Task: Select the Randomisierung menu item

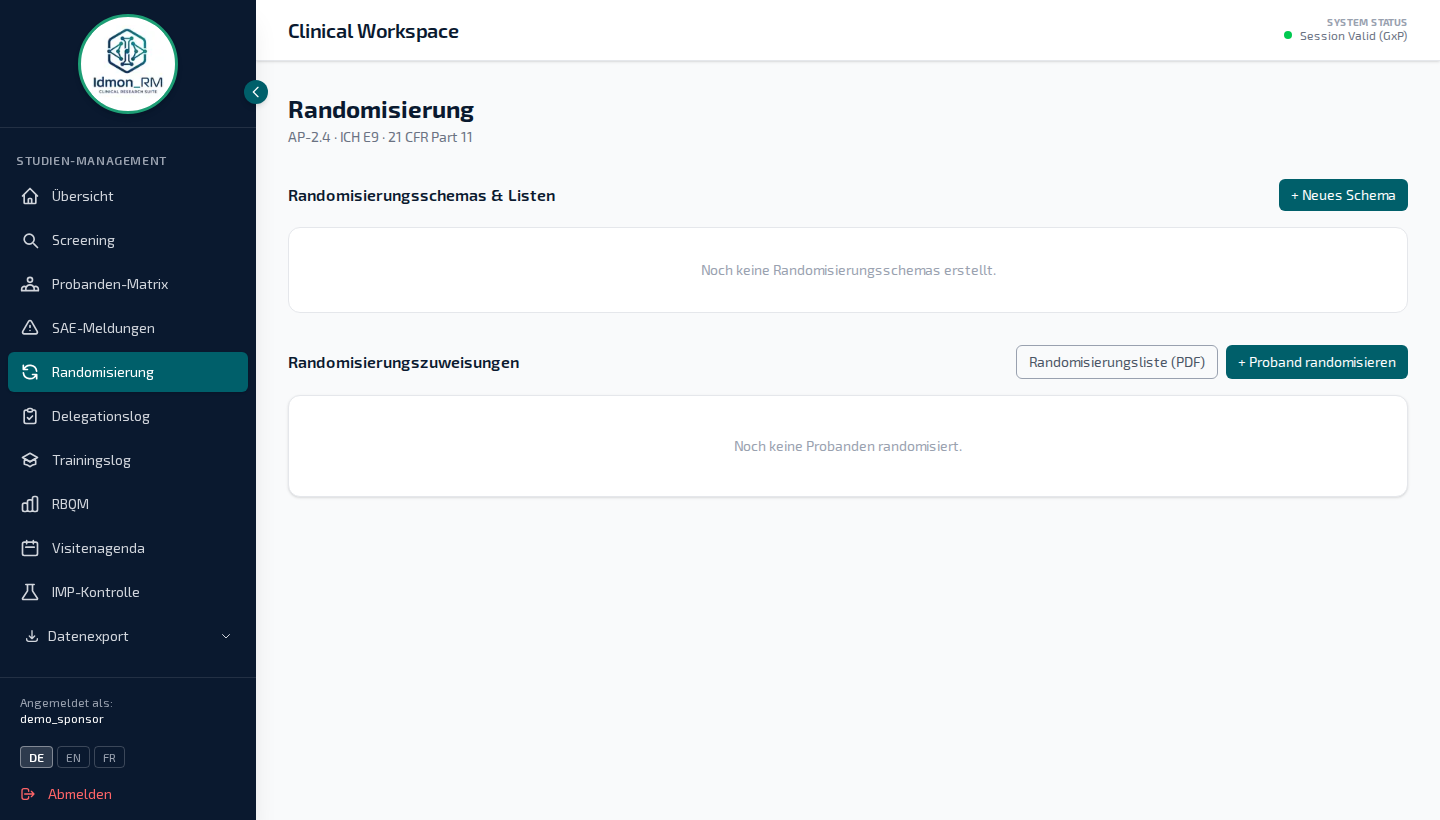Action: point(128,372)
